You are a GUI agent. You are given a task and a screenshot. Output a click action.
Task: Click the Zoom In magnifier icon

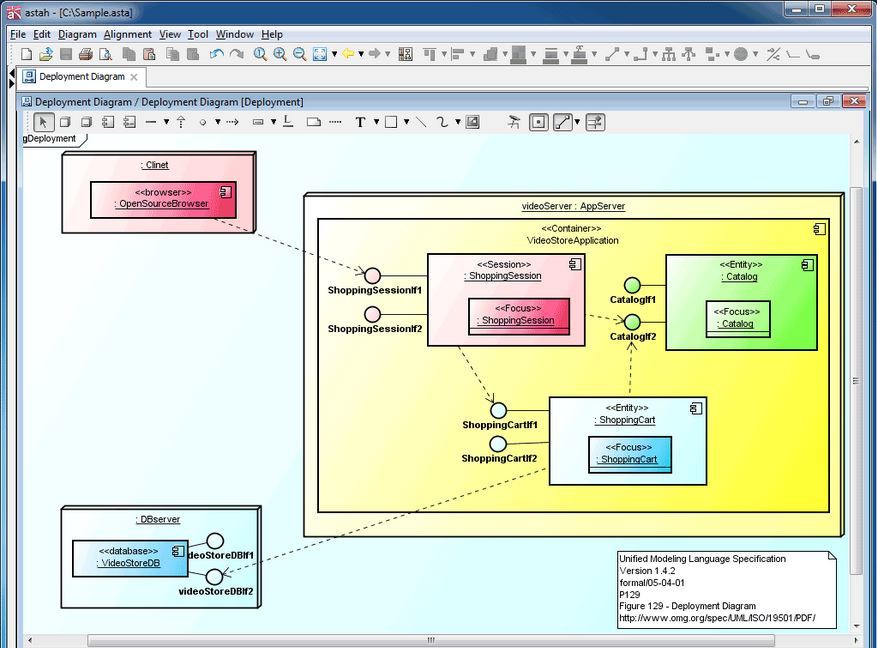pyautogui.click(x=280, y=54)
